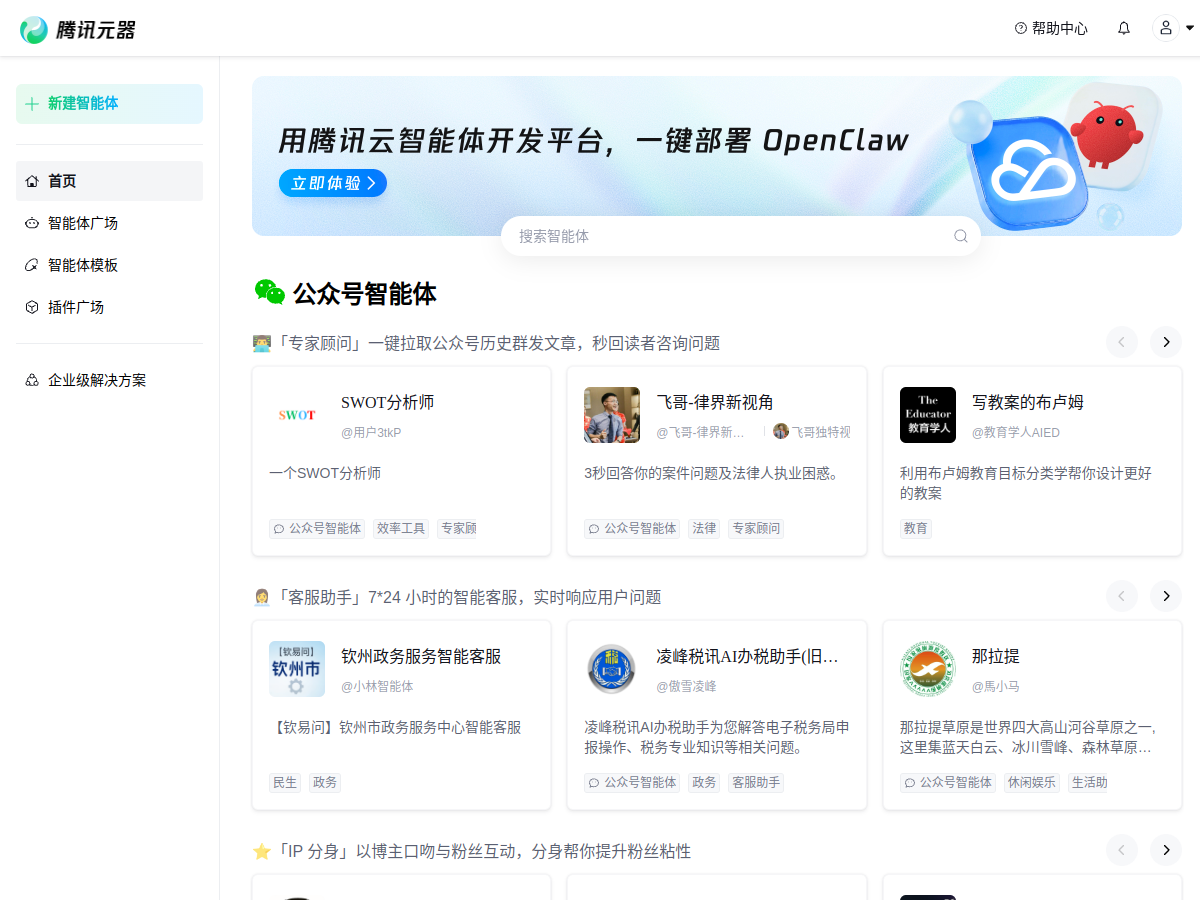
Task: Click @小林智能体 author text
Action: pos(377,687)
